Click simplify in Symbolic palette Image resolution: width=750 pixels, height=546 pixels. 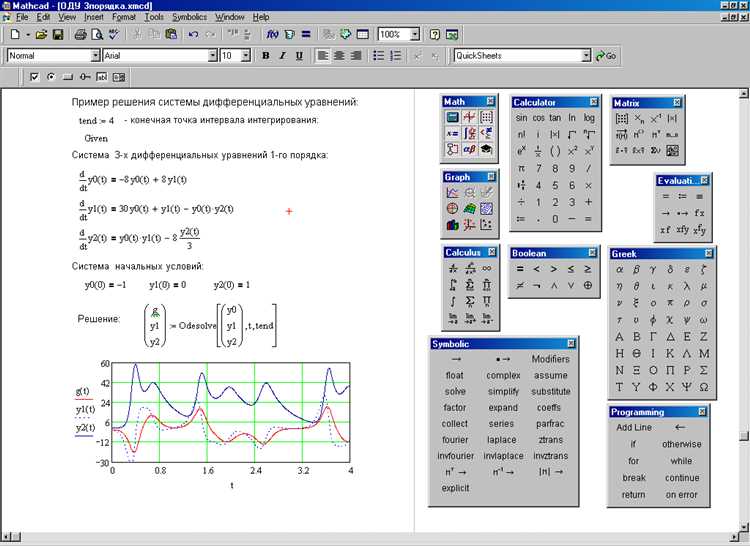point(503,391)
